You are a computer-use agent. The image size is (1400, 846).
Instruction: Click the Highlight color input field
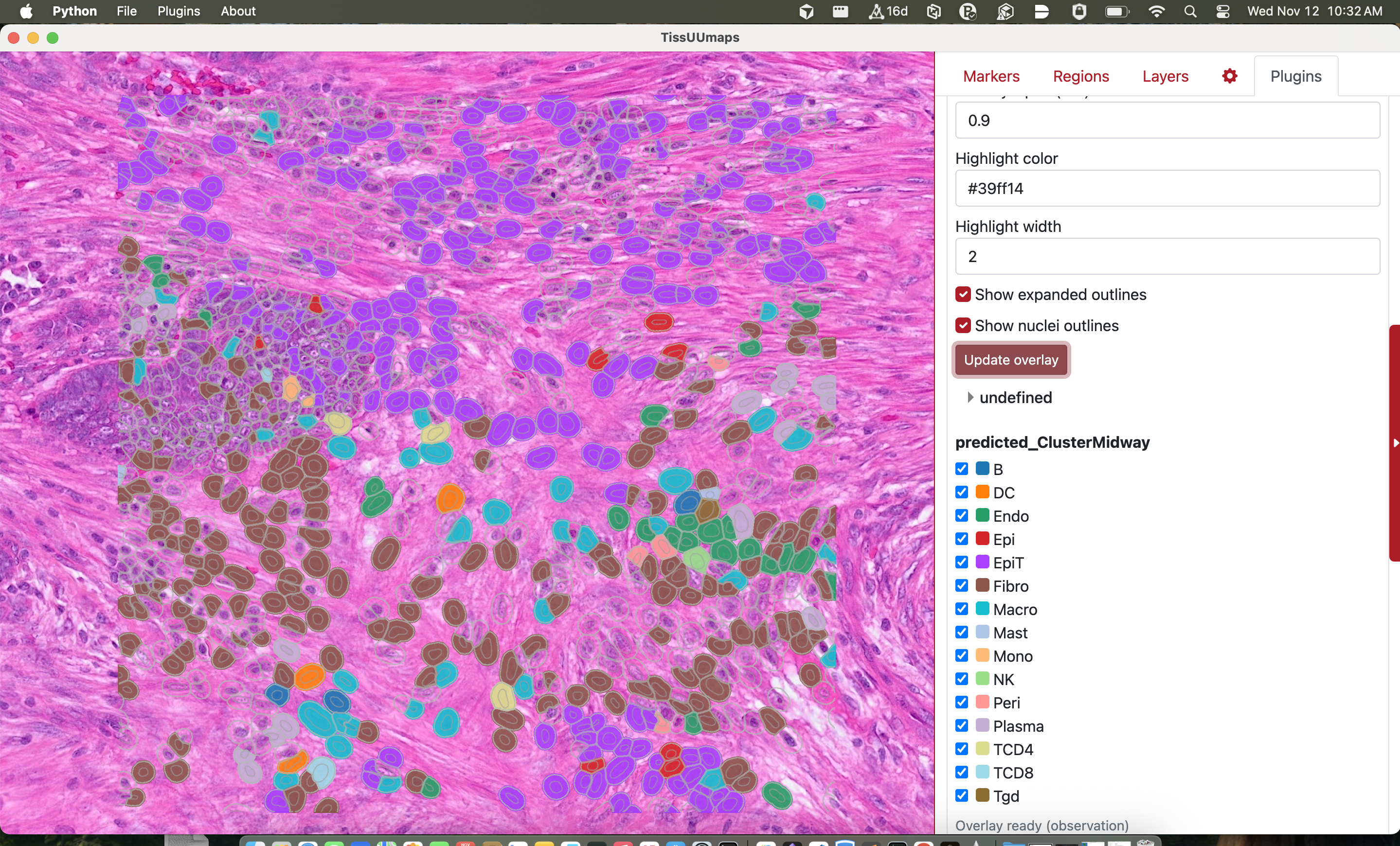coord(1167,189)
